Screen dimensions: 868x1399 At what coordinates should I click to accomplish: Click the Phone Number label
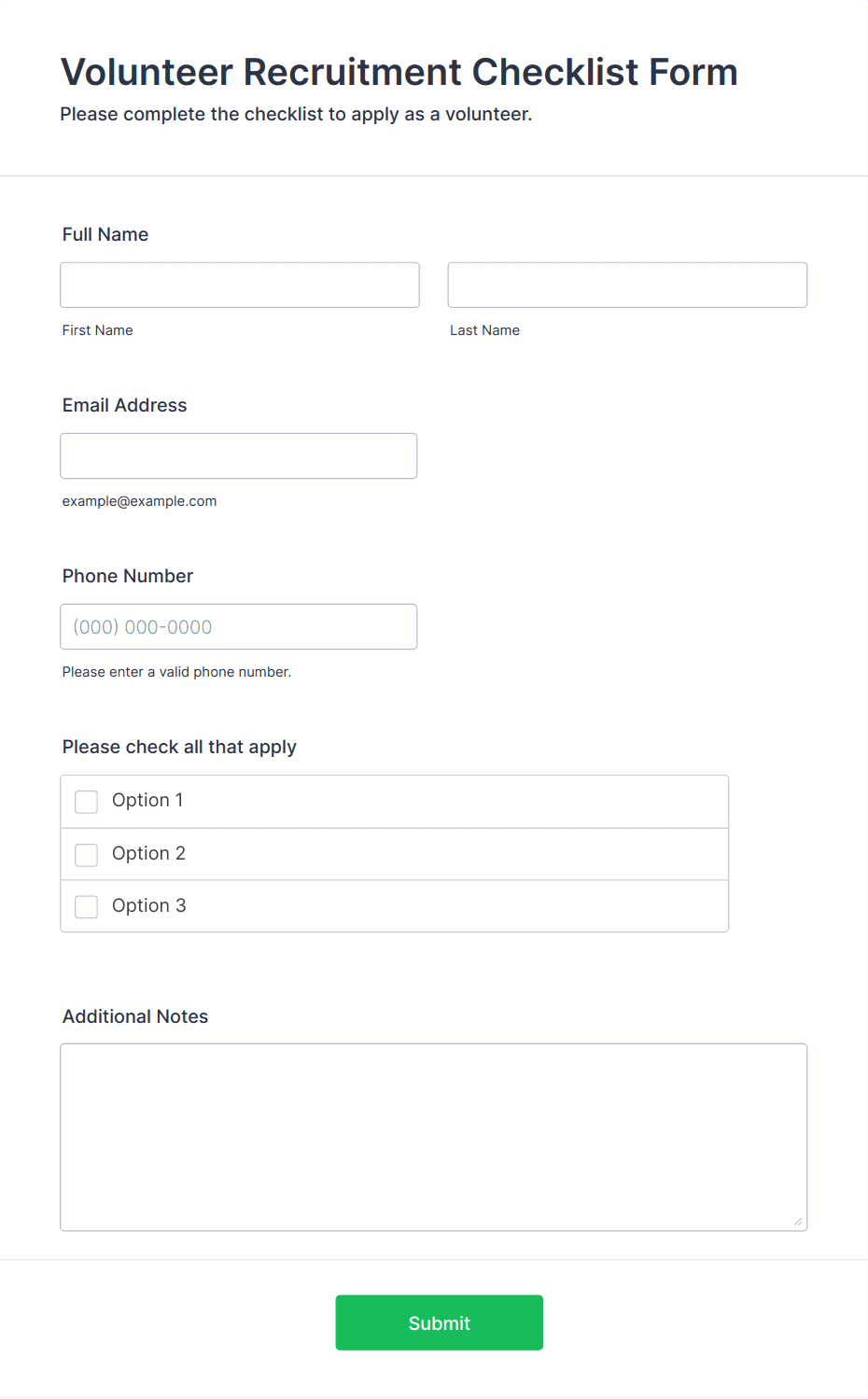[128, 576]
